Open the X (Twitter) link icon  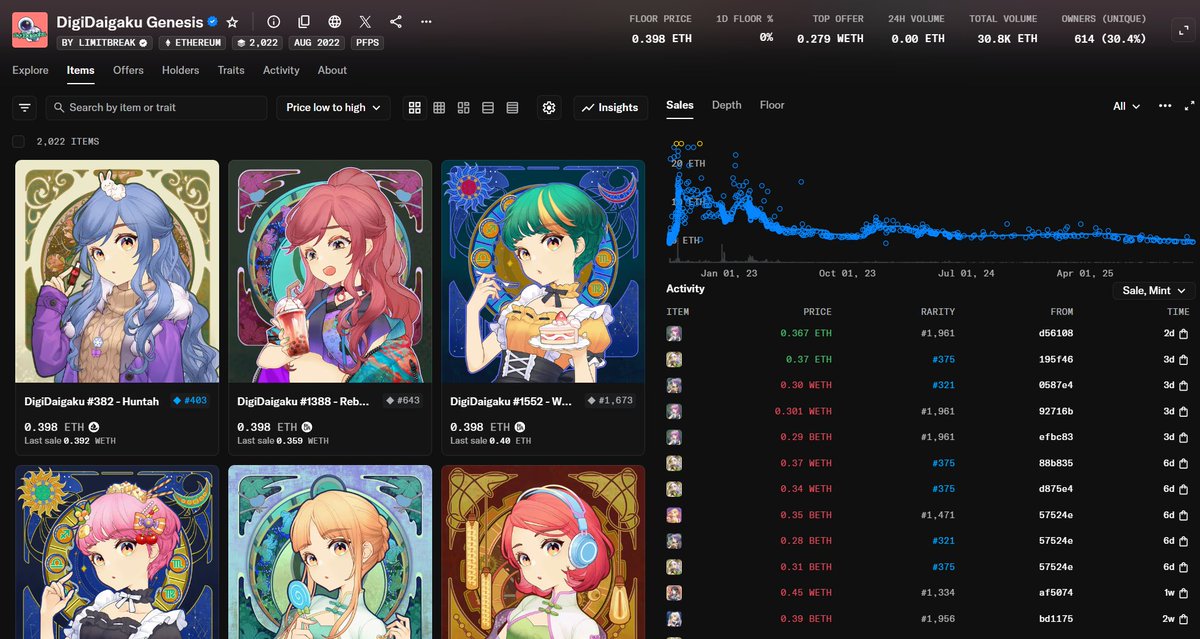[x=365, y=21]
